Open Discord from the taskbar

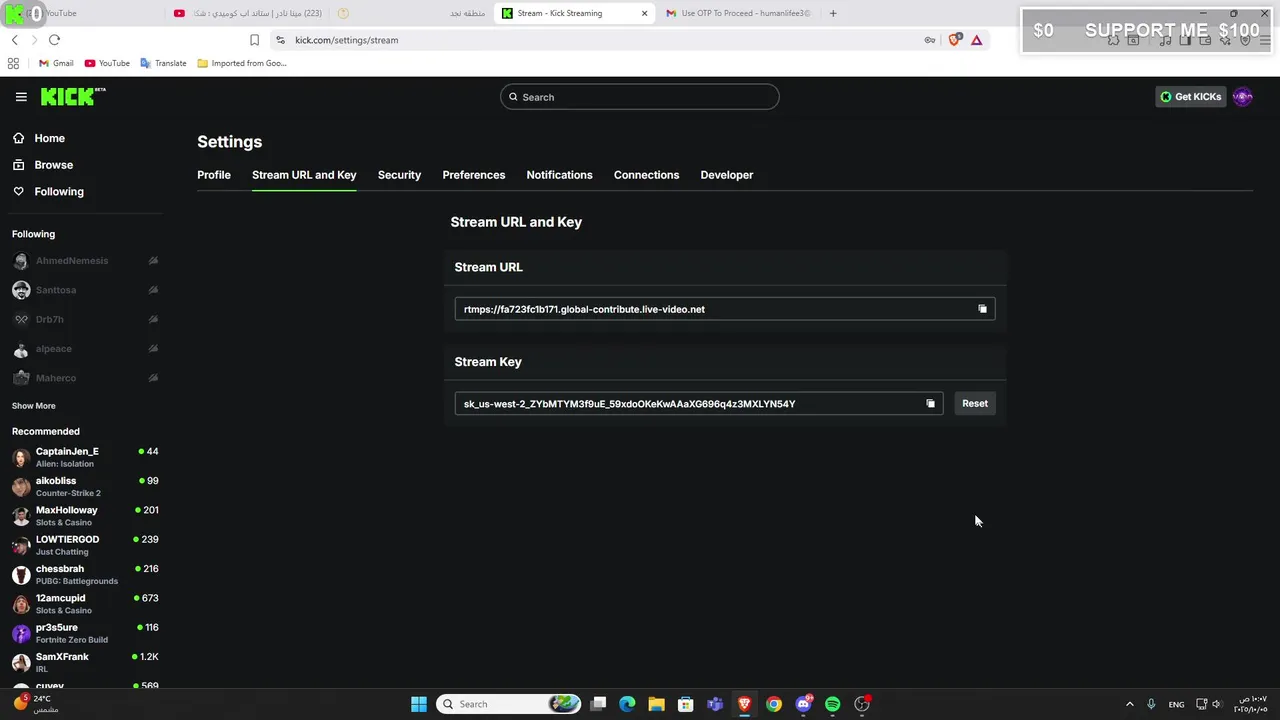click(803, 704)
